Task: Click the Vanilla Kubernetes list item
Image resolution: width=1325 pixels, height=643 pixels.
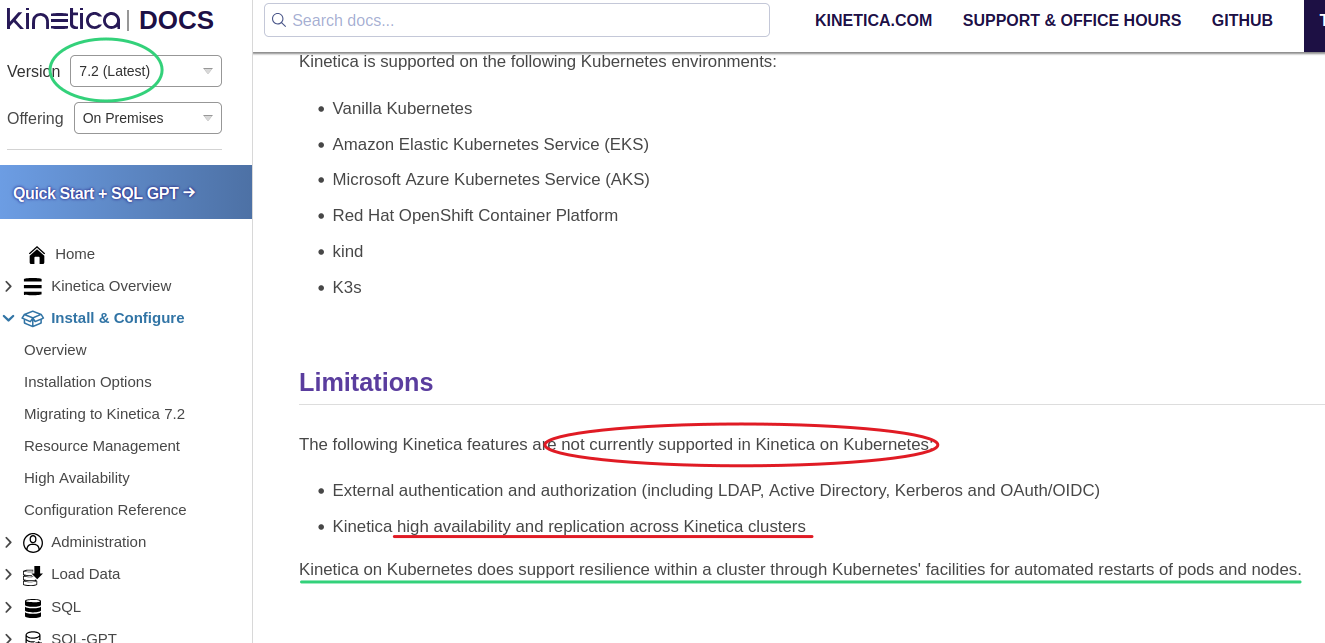Action: point(402,108)
